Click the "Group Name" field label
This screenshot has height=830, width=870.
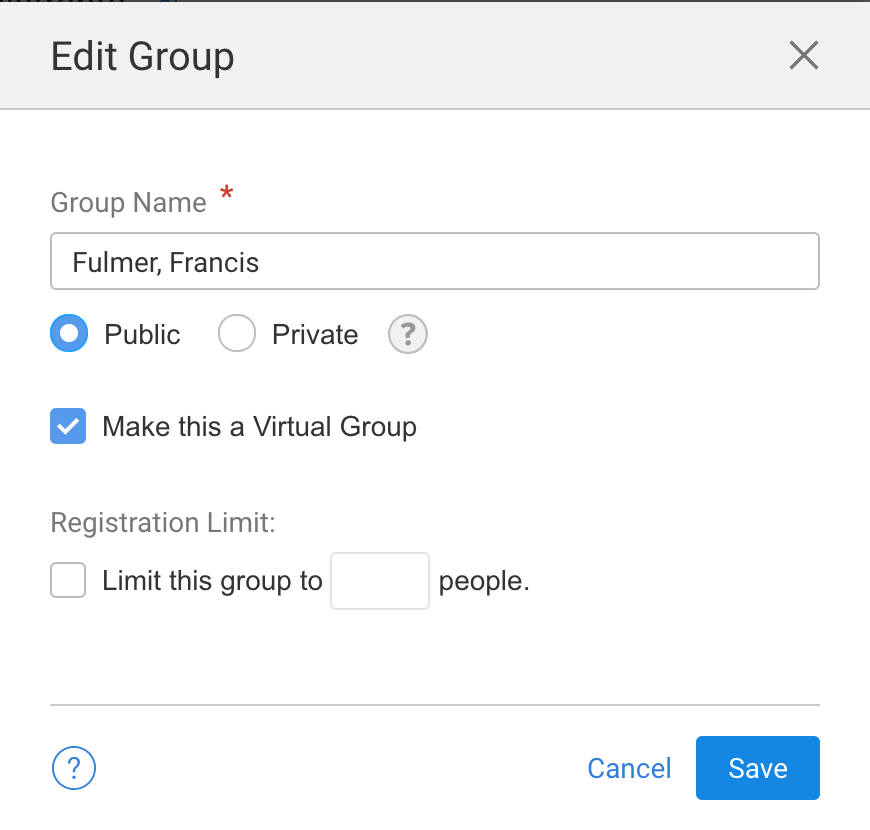tap(128, 203)
